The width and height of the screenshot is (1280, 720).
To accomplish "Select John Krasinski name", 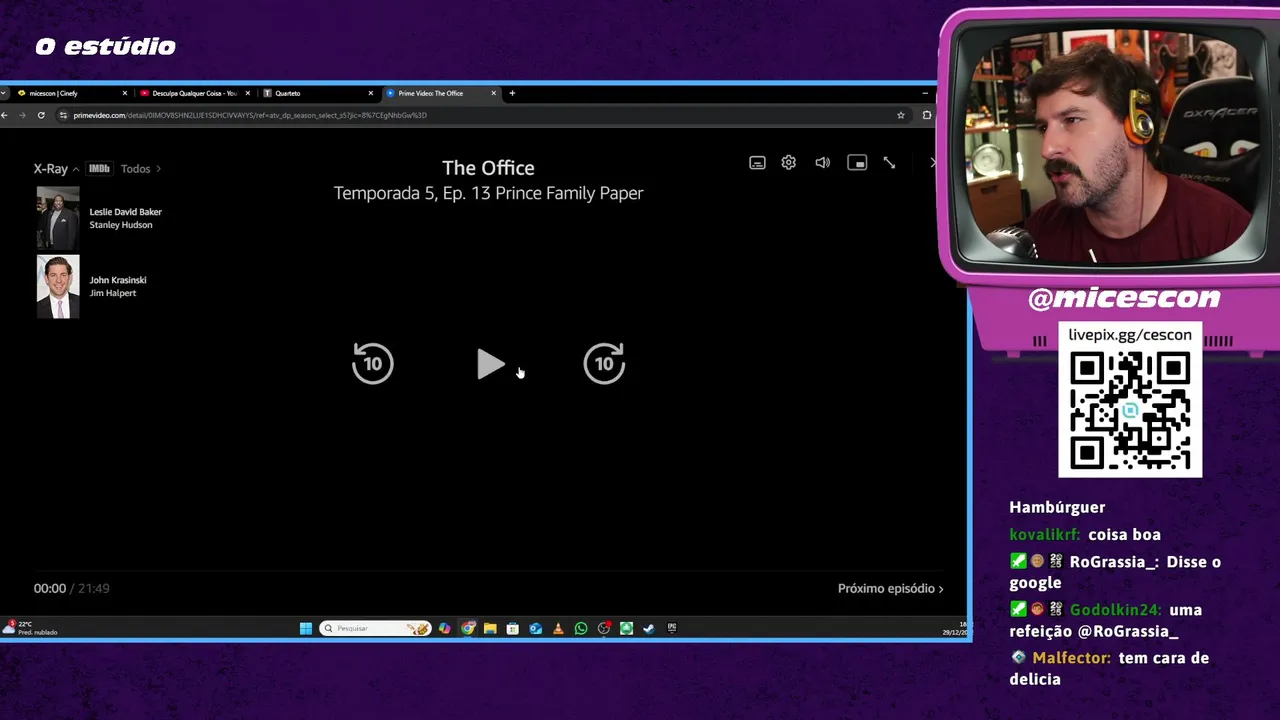I will (x=118, y=280).
